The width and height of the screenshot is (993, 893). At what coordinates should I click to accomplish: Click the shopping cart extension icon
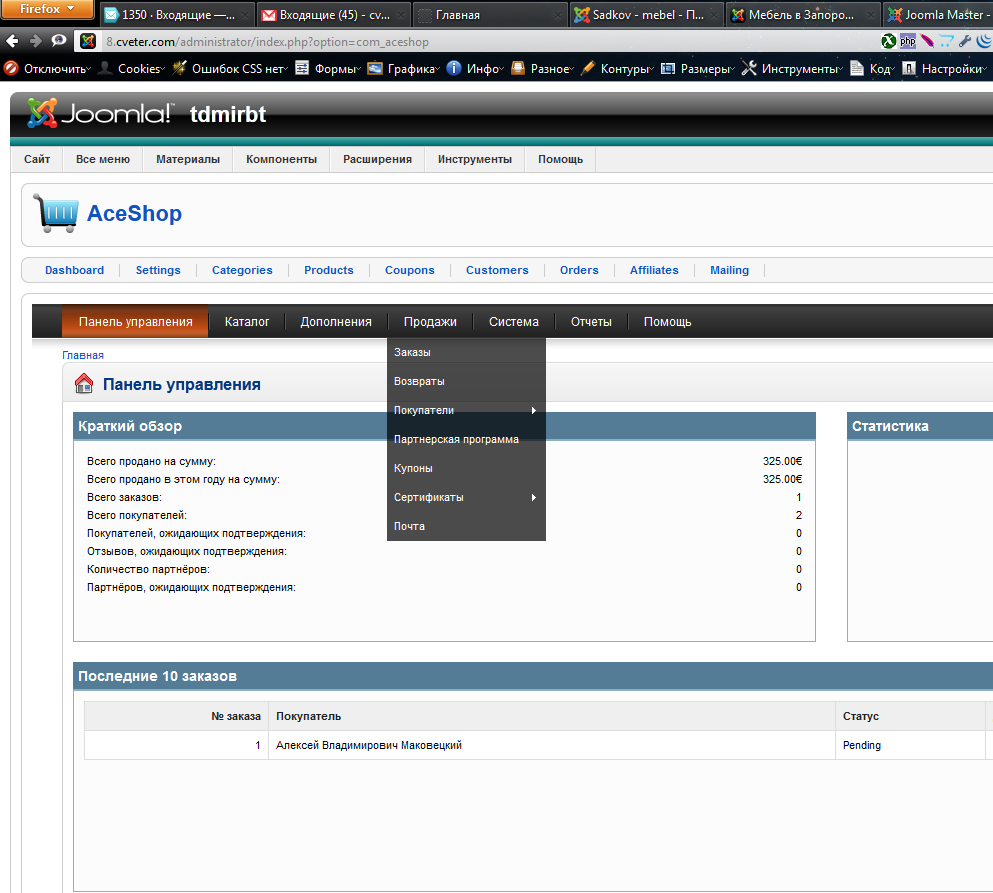point(946,42)
